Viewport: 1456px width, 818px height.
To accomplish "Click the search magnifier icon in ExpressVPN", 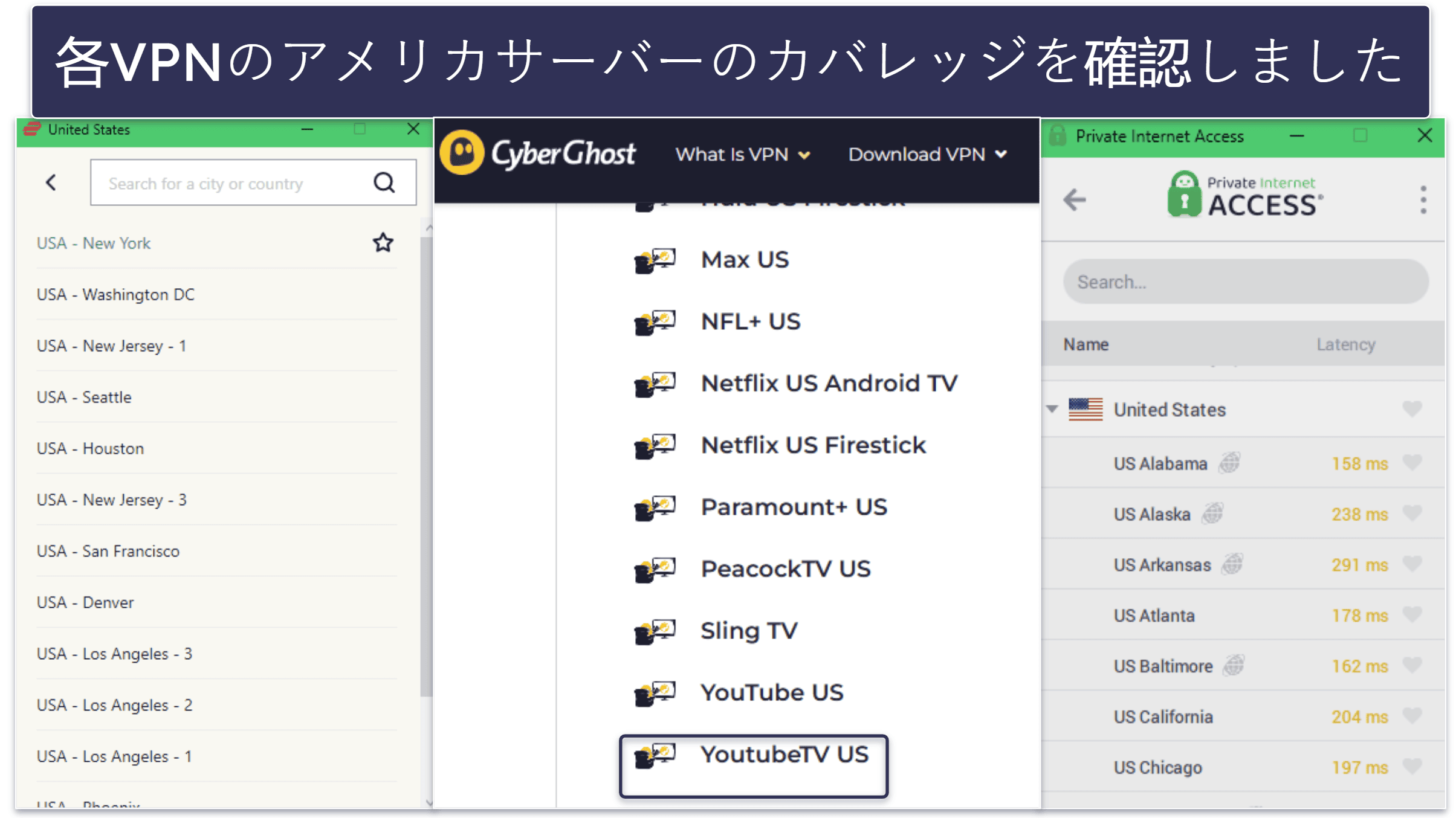I will coord(384,182).
